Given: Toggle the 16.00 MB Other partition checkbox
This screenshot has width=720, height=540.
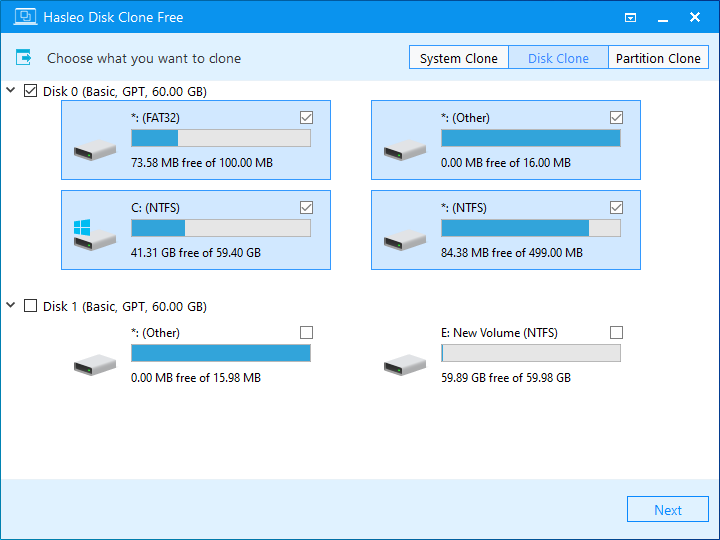Looking at the screenshot, I should (616, 118).
